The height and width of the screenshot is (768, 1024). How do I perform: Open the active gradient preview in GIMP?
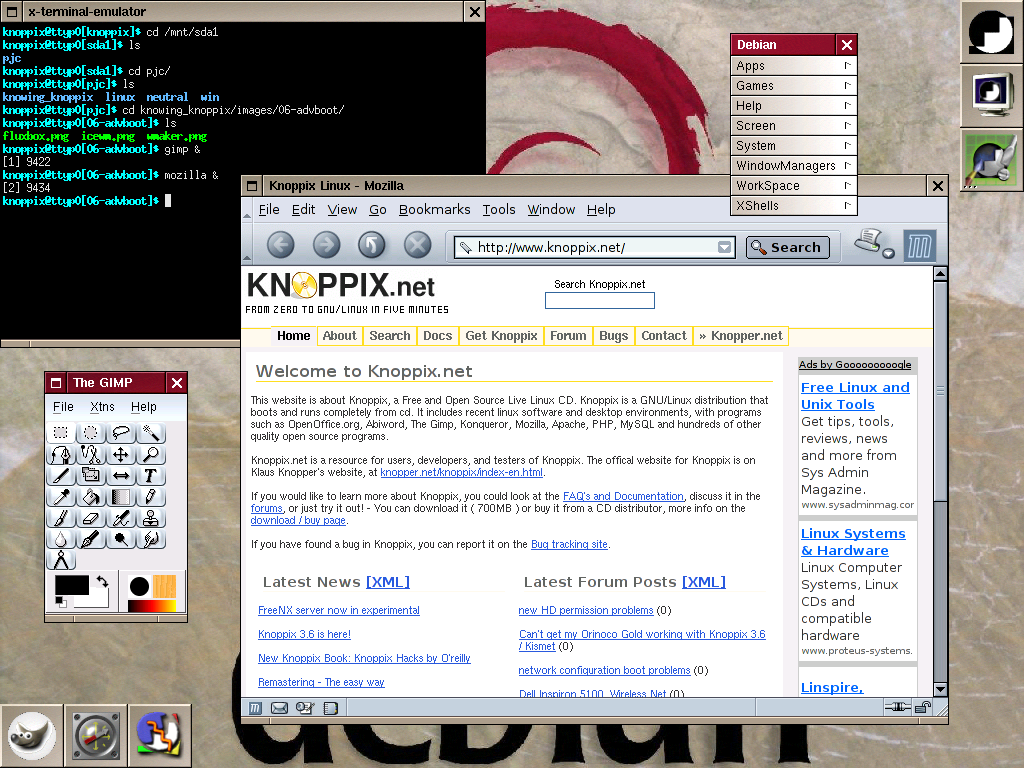[x=152, y=606]
